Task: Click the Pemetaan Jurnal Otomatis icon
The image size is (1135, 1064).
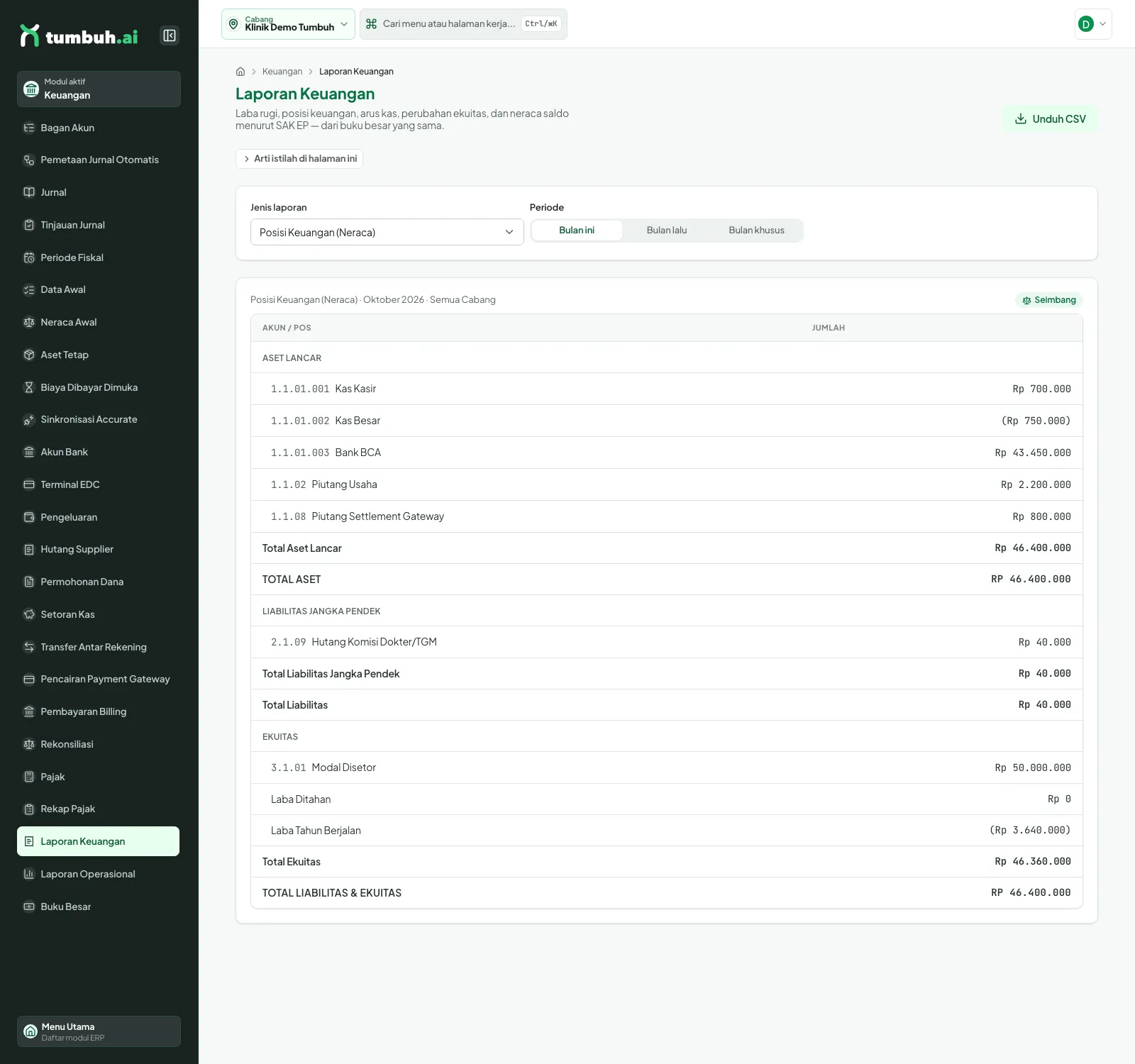Action: [x=29, y=160]
